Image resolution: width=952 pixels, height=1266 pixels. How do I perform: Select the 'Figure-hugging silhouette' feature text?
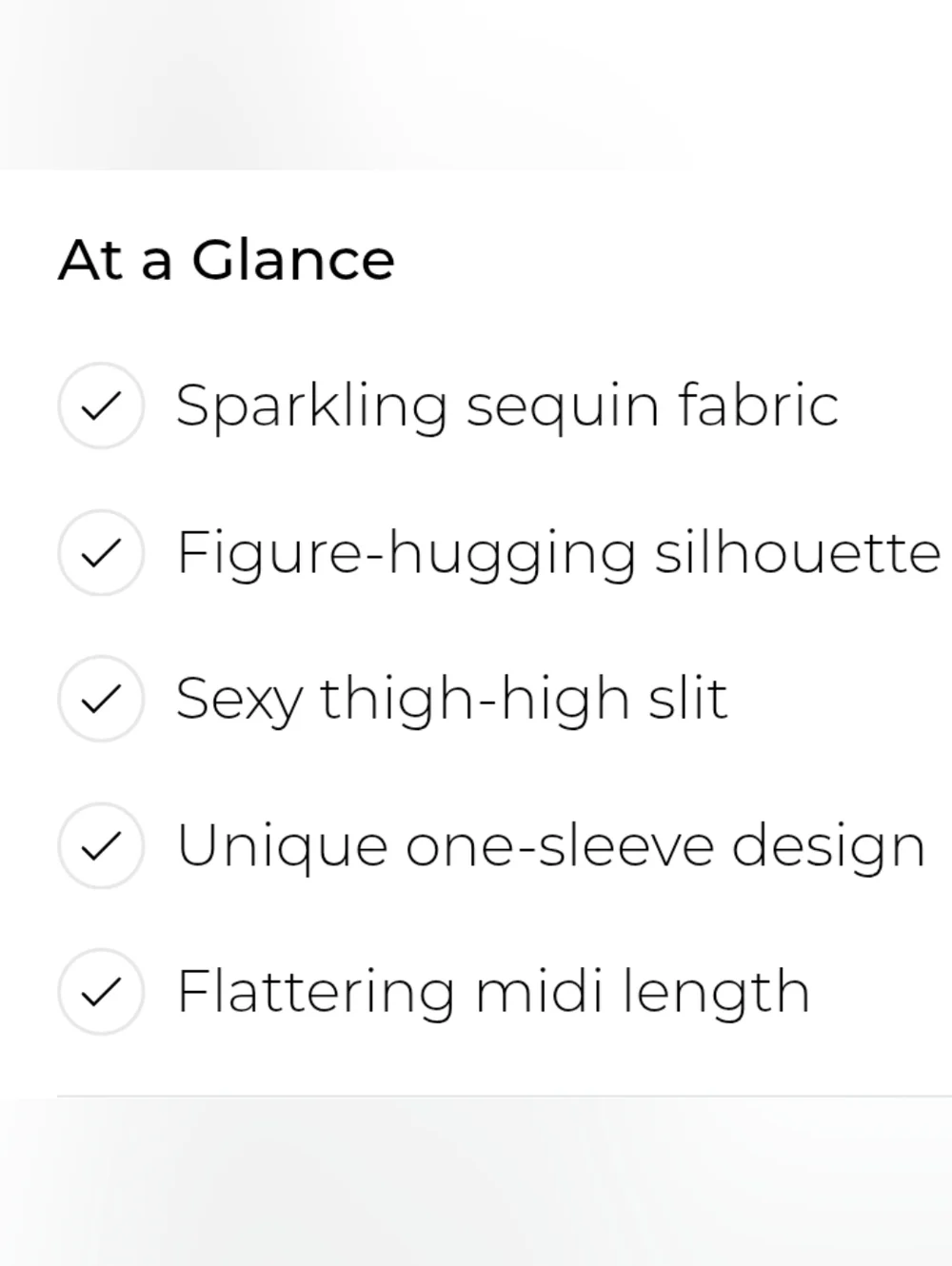[x=558, y=552]
